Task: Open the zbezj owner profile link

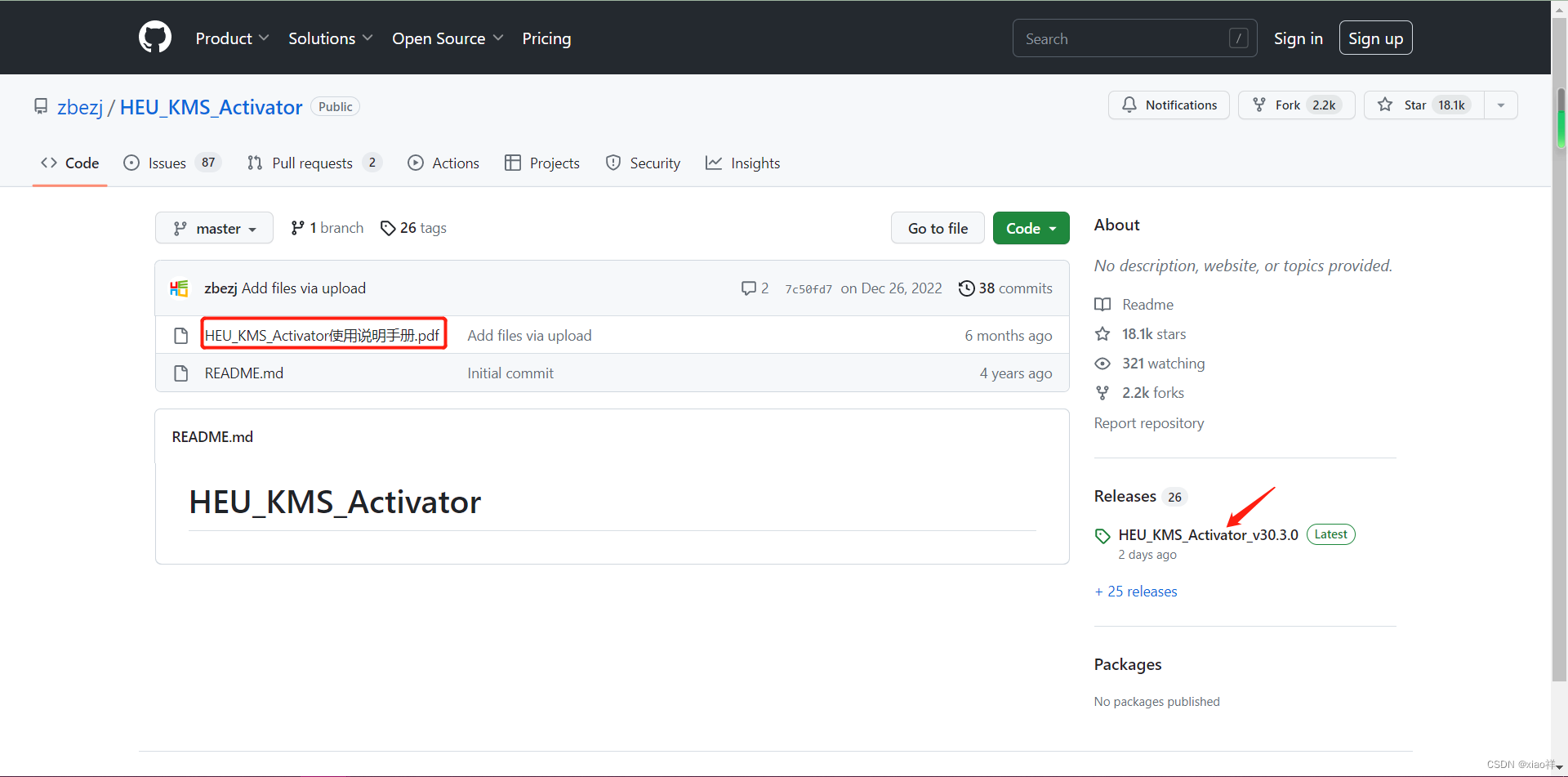Action: pyautogui.click(x=80, y=107)
